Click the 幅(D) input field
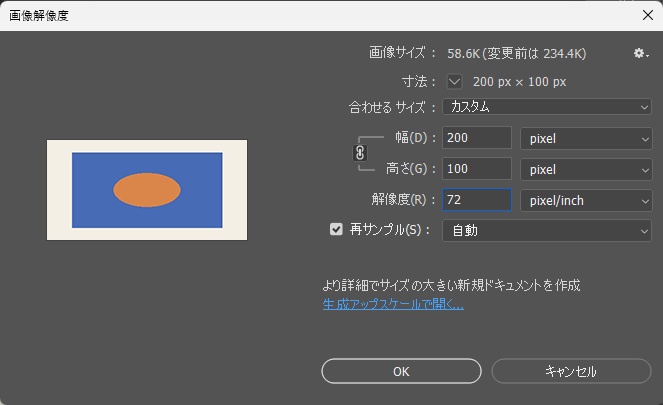Image resolution: width=663 pixels, height=405 pixels. (x=477, y=138)
